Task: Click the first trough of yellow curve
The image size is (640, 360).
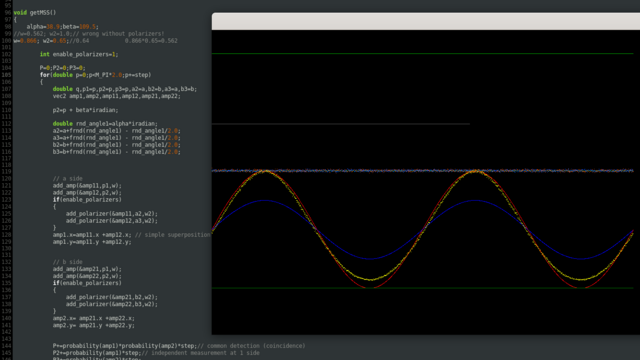Action: (x=370, y=279)
